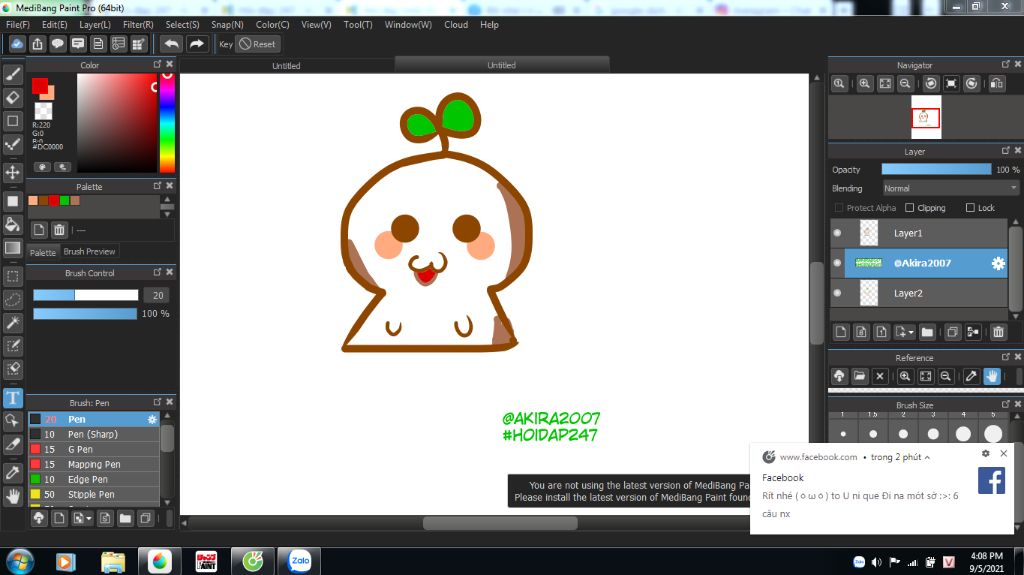Click the cloud save icon in toolbar
Image resolution: width=1024 pixels, height=575 pixels.
[17, 44]
